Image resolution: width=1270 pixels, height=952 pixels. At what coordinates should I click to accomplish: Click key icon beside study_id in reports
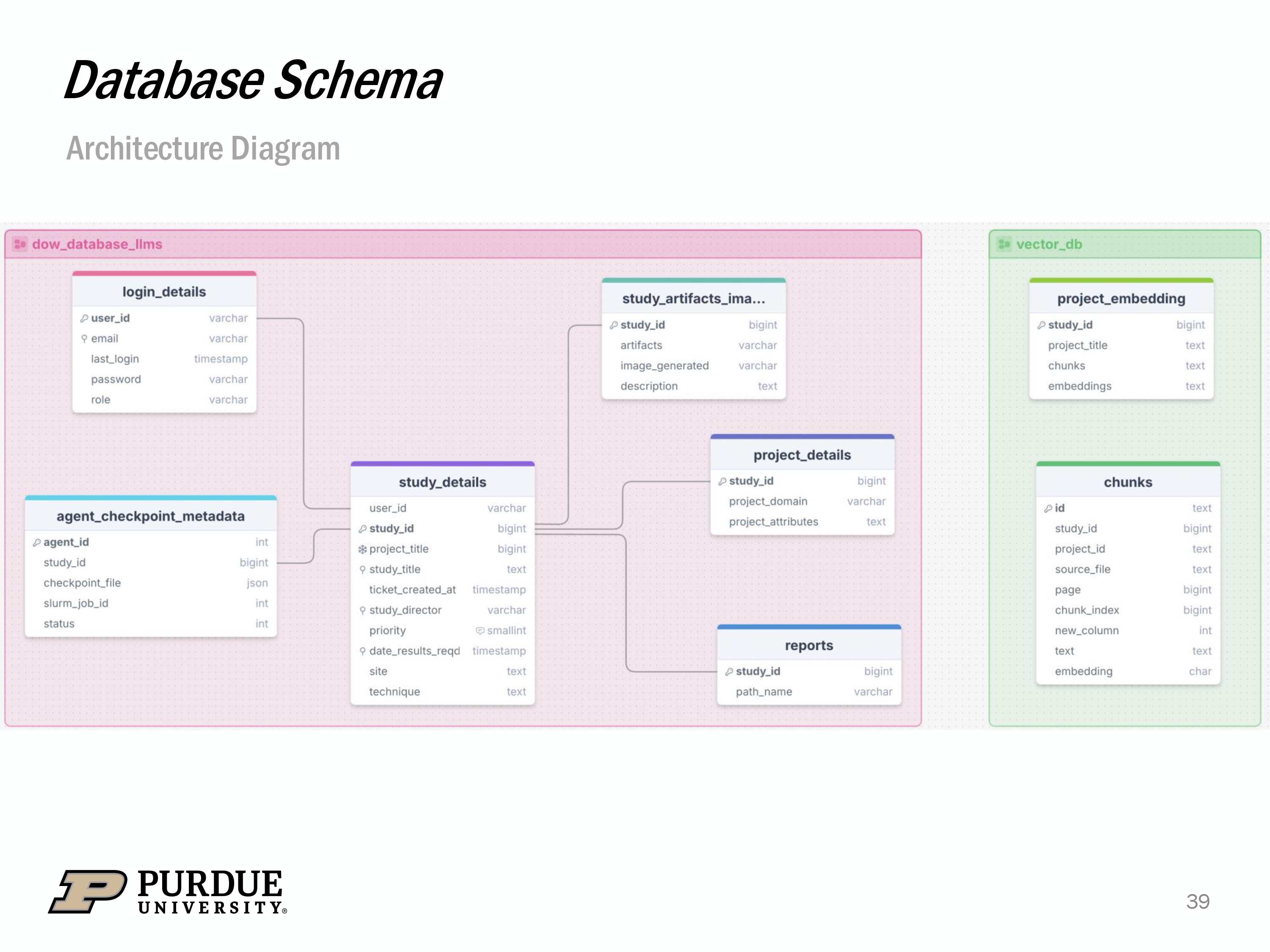pos(729,671)
